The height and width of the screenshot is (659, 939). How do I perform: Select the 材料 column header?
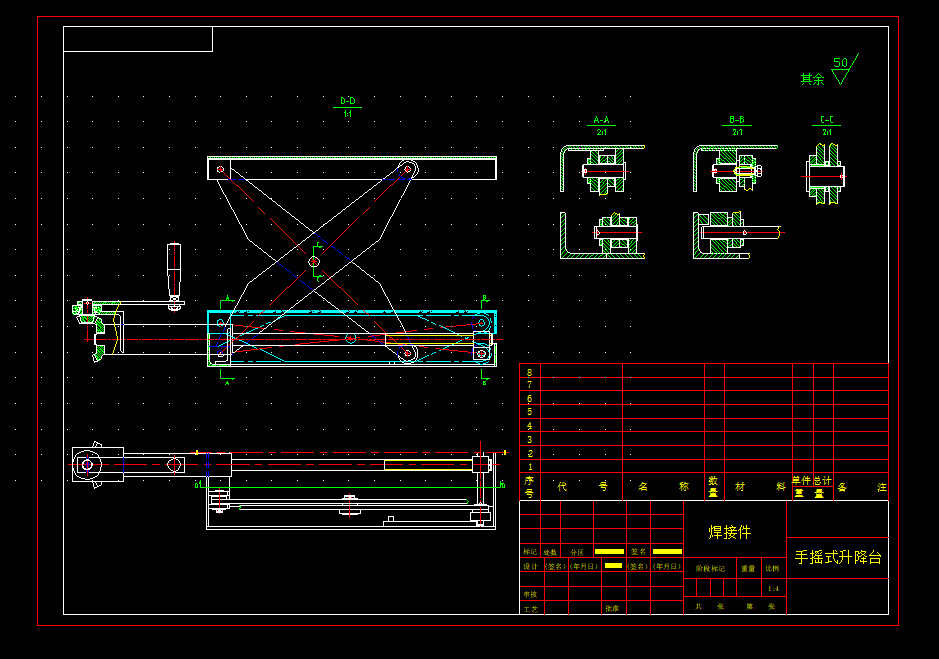760,486
